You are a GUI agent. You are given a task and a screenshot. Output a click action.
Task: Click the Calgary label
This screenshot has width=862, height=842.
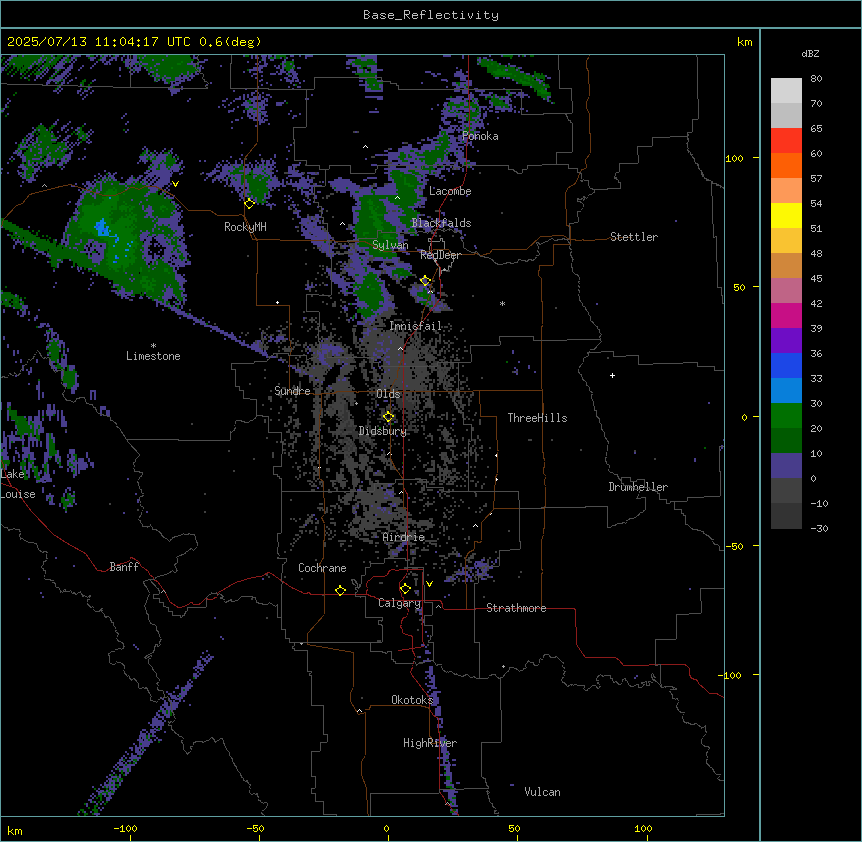[x=399, y=603]
